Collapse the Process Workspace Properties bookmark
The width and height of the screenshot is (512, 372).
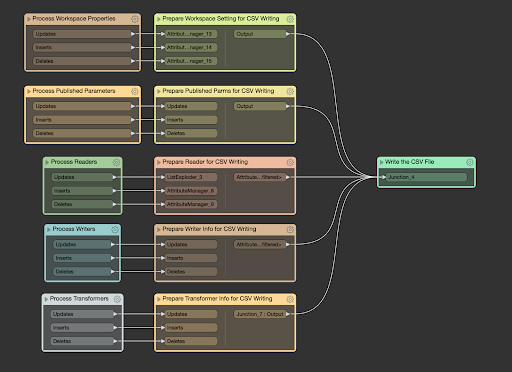coord(29,19)
